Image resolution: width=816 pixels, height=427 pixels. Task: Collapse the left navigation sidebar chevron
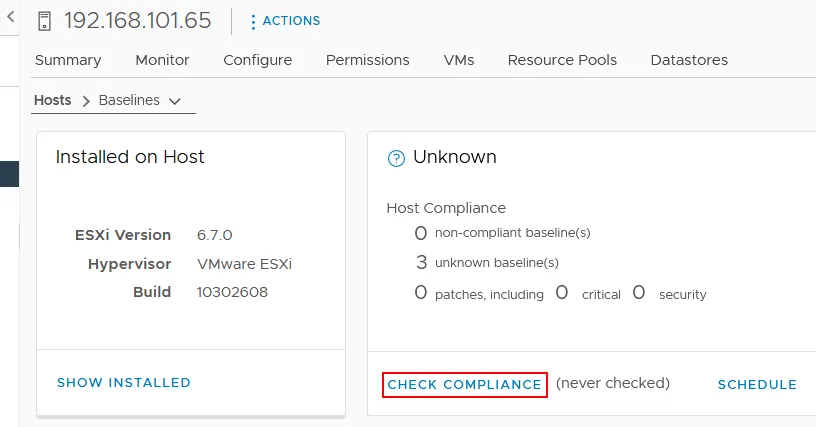coord(10,17)
